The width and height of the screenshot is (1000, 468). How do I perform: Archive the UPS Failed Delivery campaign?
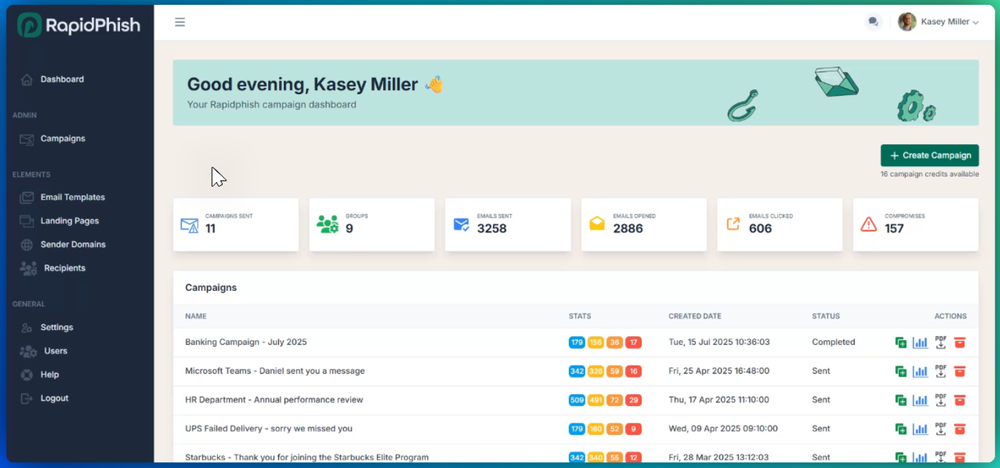click(960, 428)
